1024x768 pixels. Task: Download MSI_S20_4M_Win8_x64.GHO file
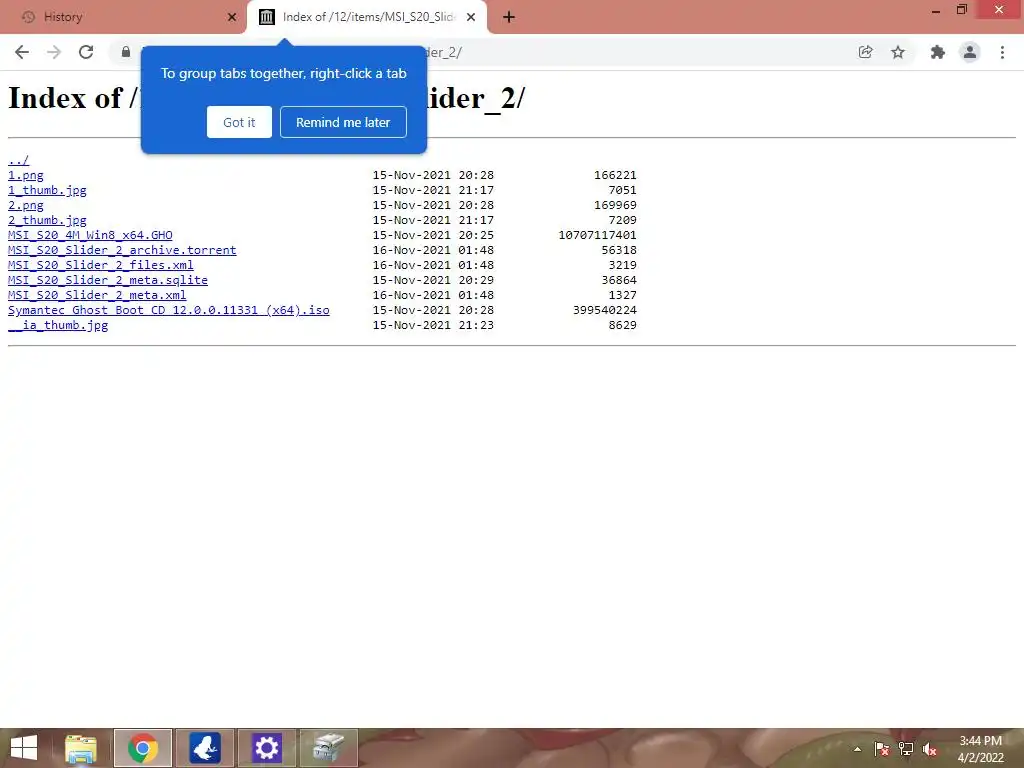pyautogui.click(x=90, y=235)
